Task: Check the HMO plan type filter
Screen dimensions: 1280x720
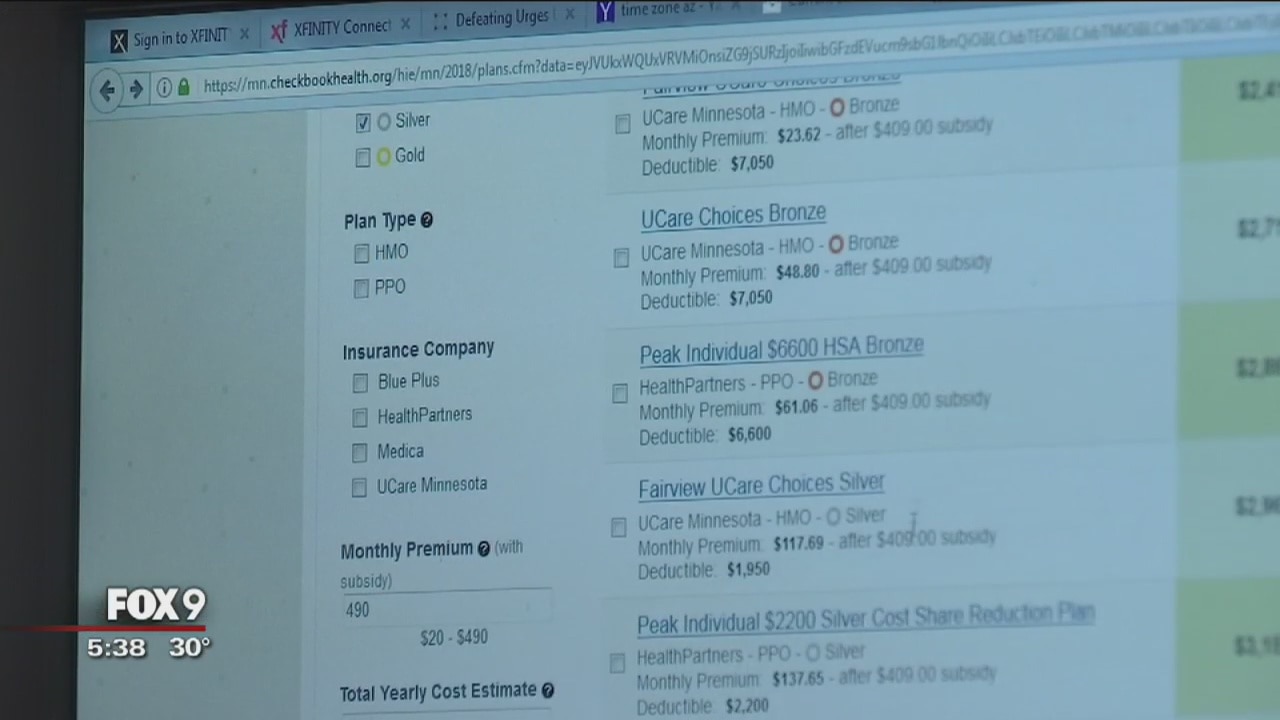Action: 361,254
